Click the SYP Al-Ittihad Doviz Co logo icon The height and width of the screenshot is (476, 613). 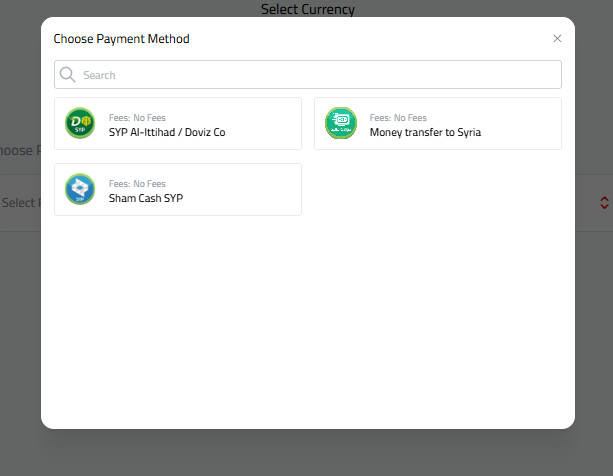coord(80,123)
